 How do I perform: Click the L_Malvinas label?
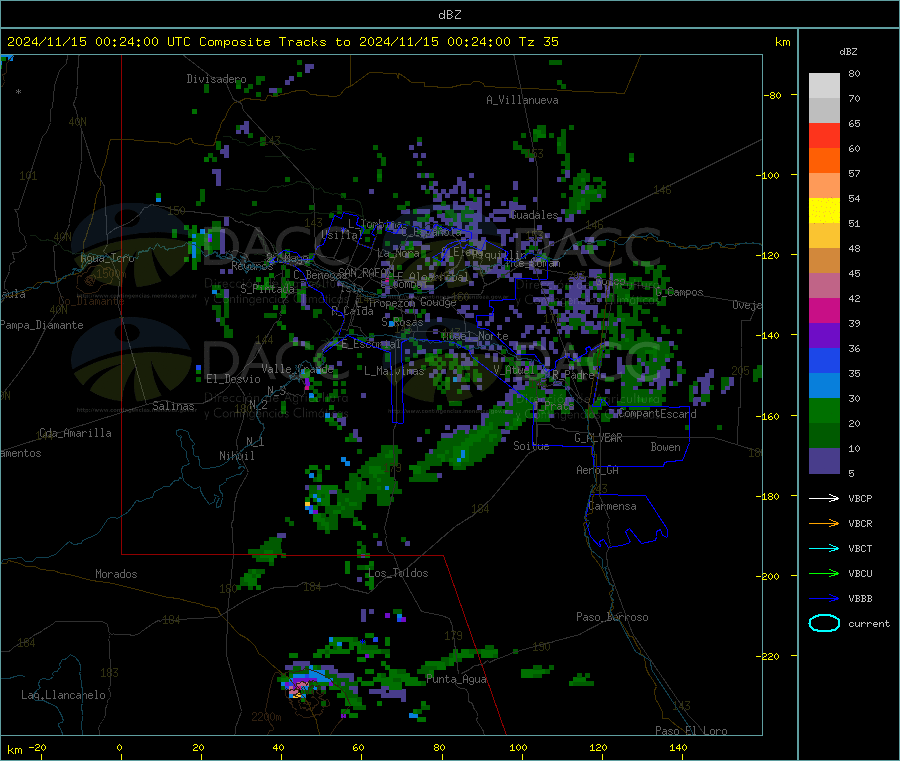[x=394, y=371]
